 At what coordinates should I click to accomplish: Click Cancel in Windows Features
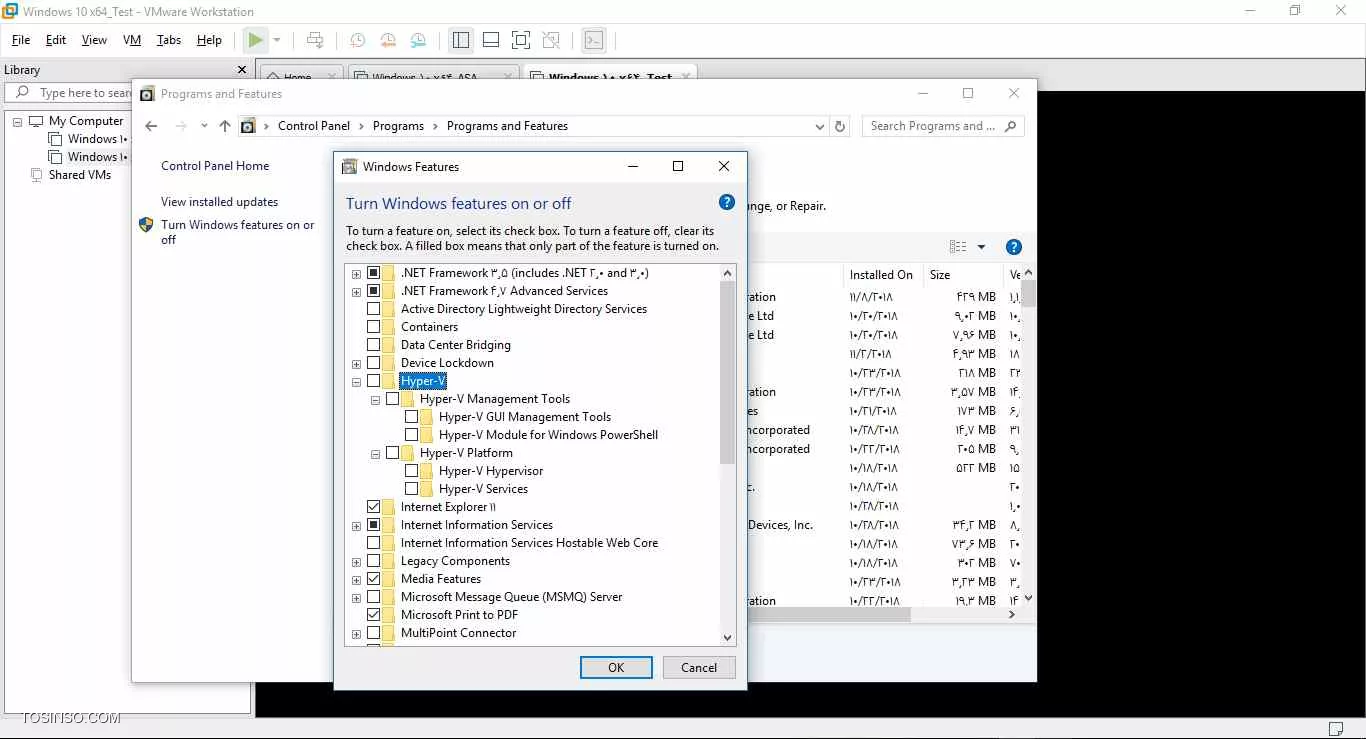[x=699, y=668]
